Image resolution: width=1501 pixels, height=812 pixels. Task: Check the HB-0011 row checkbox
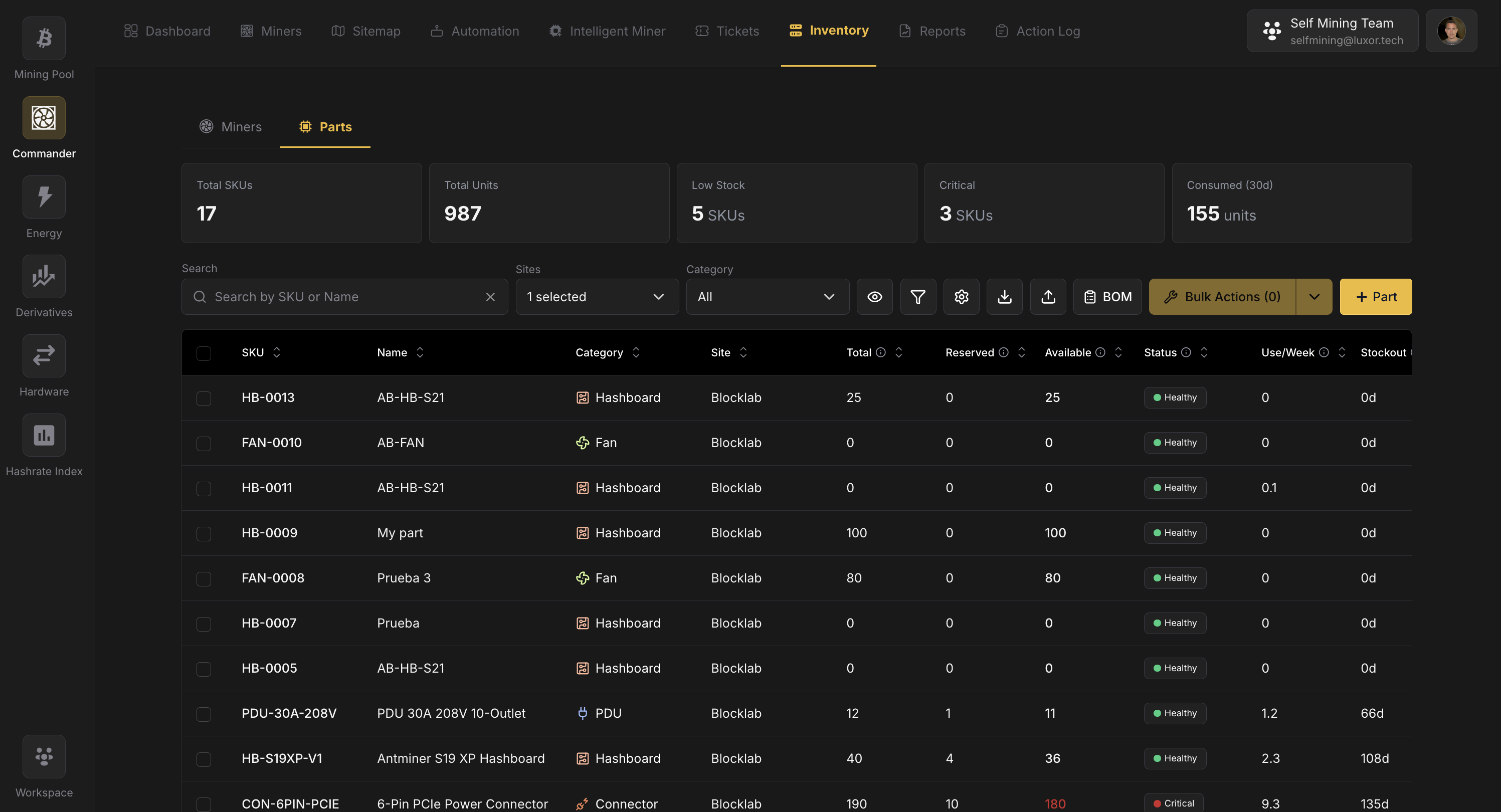coord(204,489)
